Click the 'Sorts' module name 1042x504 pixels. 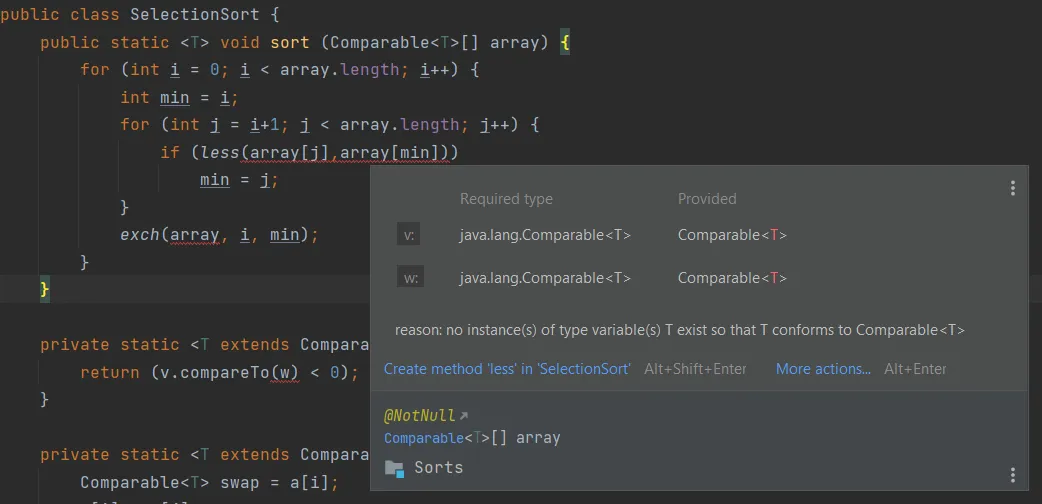[x=439, y=467]
